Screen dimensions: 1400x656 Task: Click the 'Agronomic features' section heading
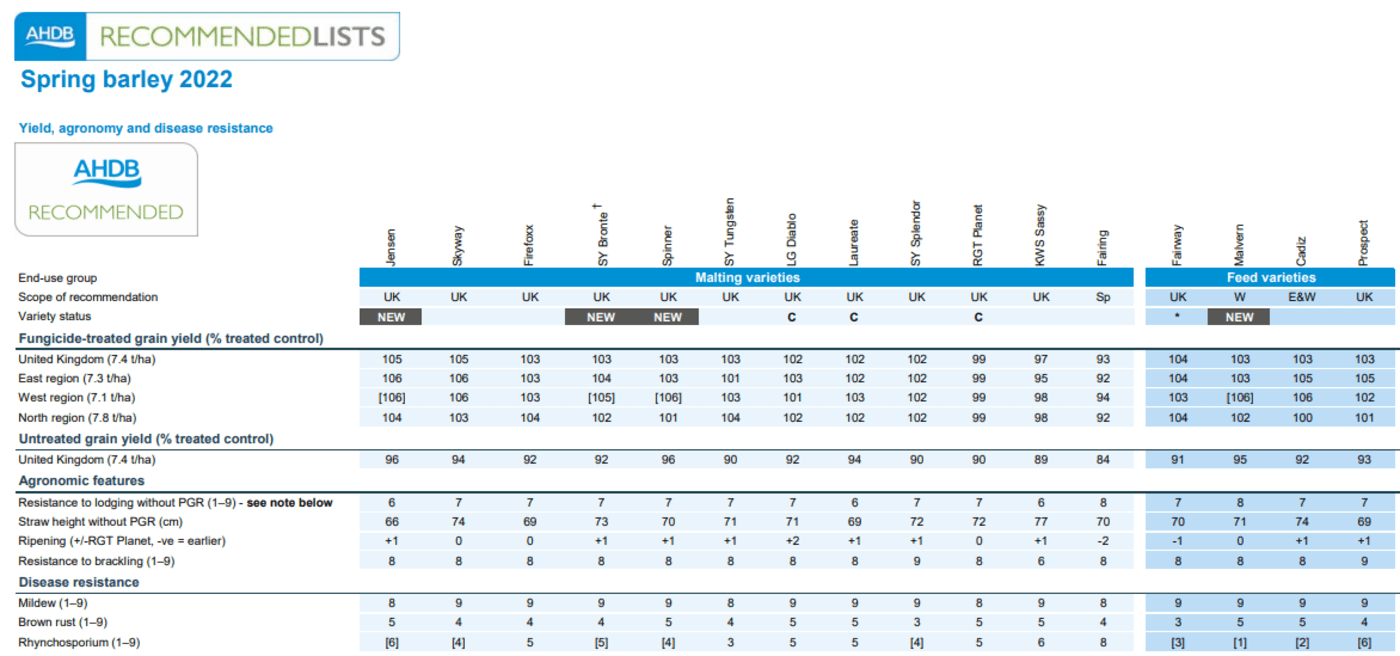(x=82, y=481)
